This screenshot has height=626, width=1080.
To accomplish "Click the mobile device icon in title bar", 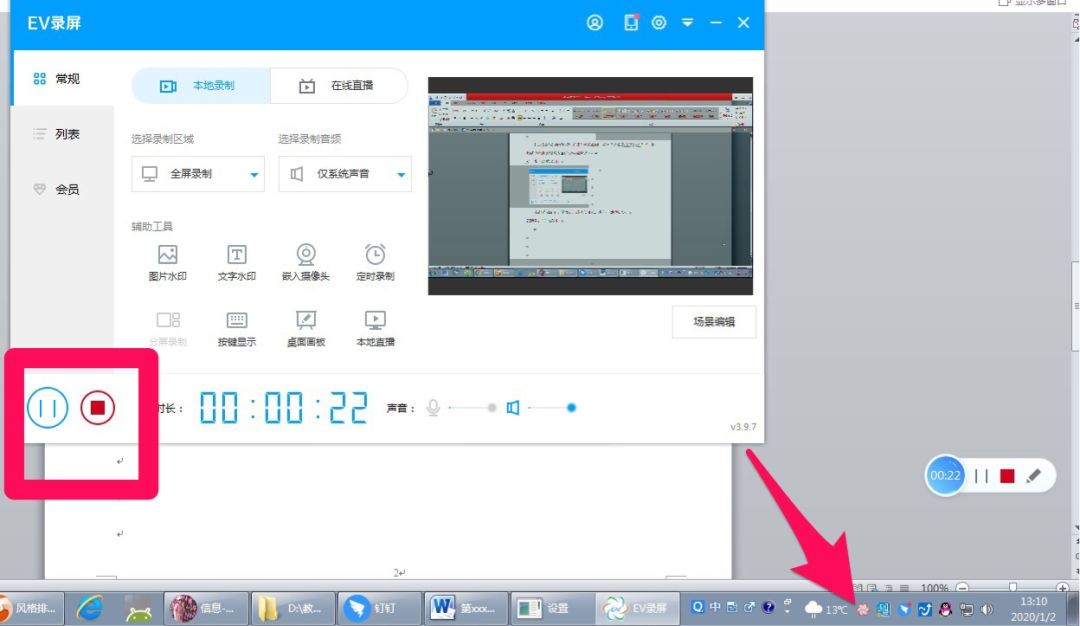I will click(x=631, y=23).
